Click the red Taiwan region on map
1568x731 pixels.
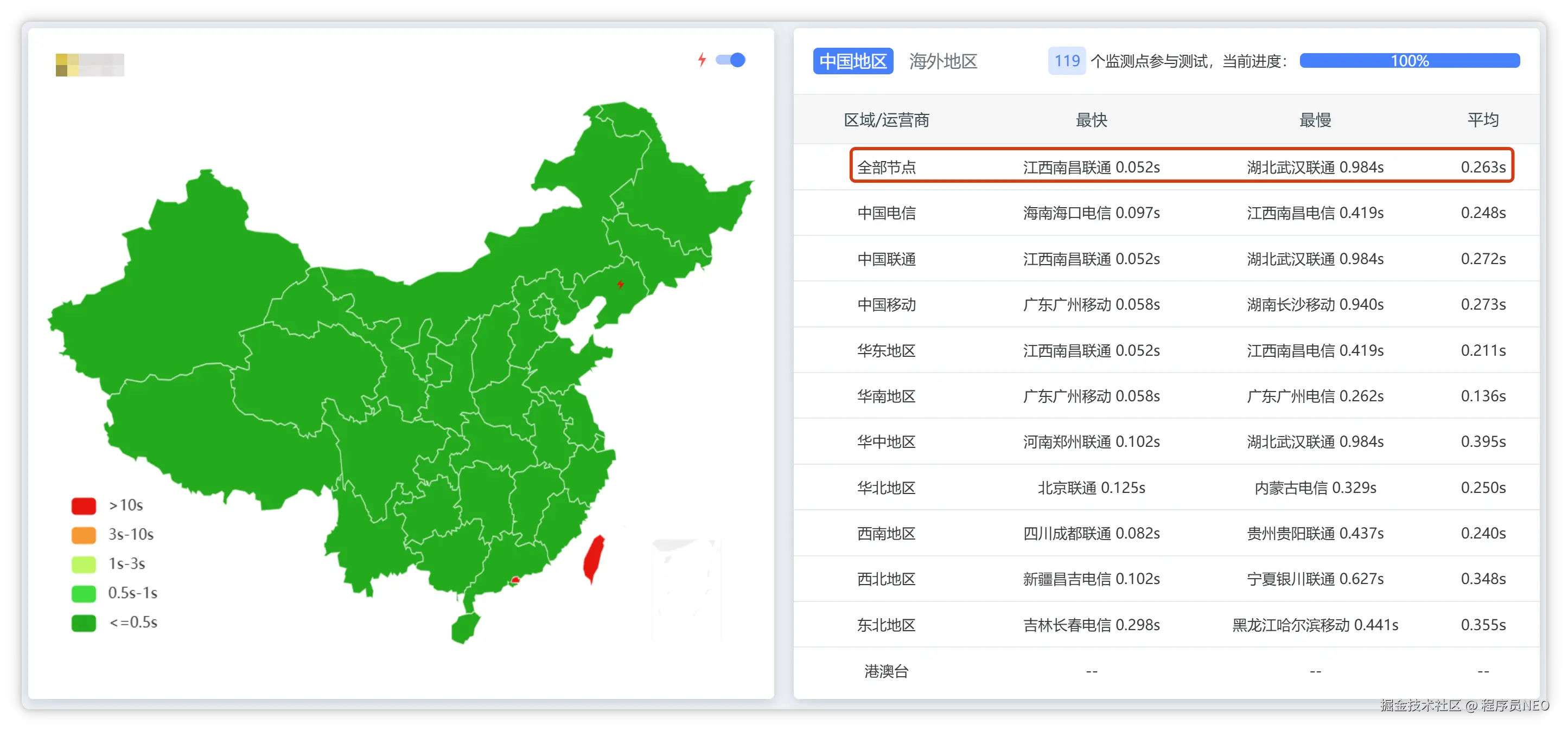594,559
